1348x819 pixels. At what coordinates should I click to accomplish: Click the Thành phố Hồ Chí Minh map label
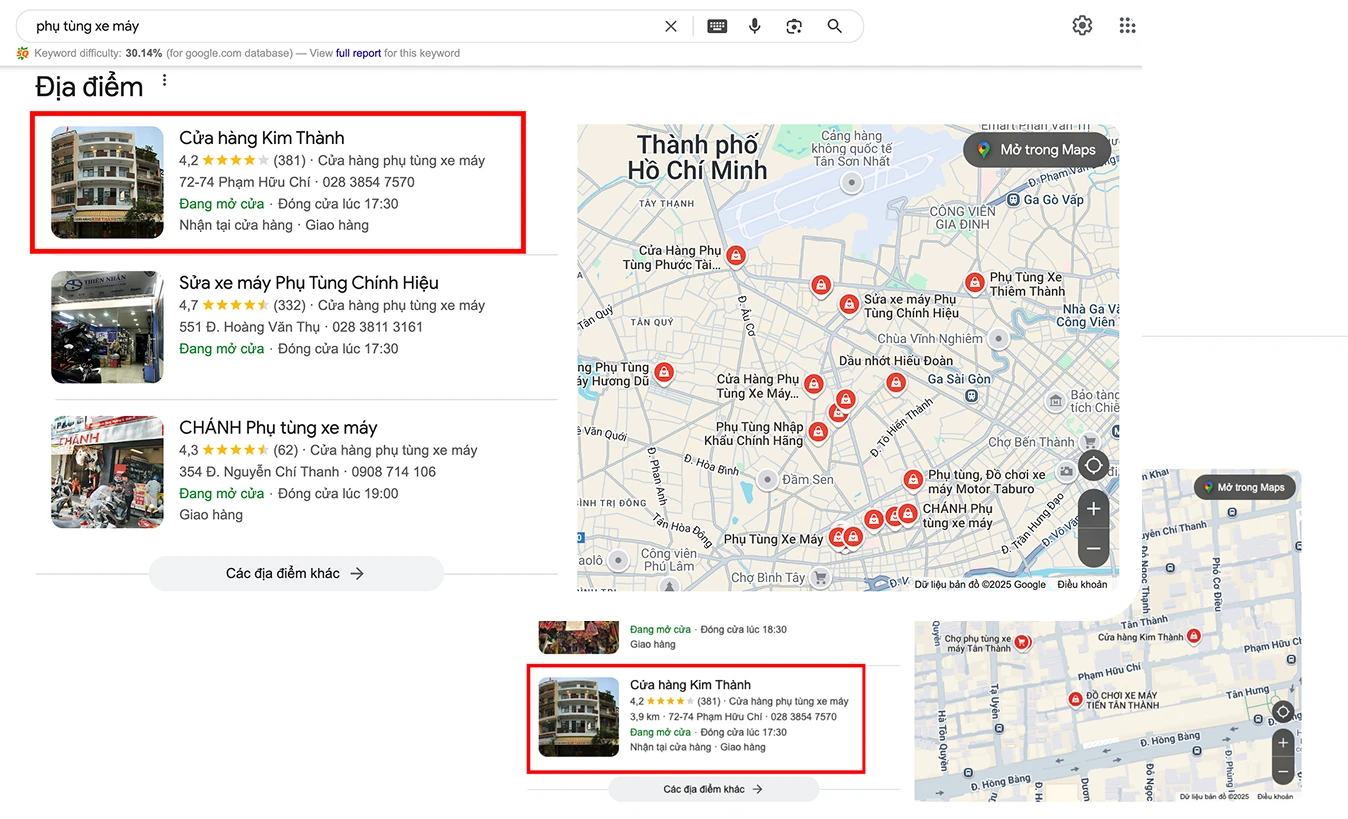click(697, 158)
